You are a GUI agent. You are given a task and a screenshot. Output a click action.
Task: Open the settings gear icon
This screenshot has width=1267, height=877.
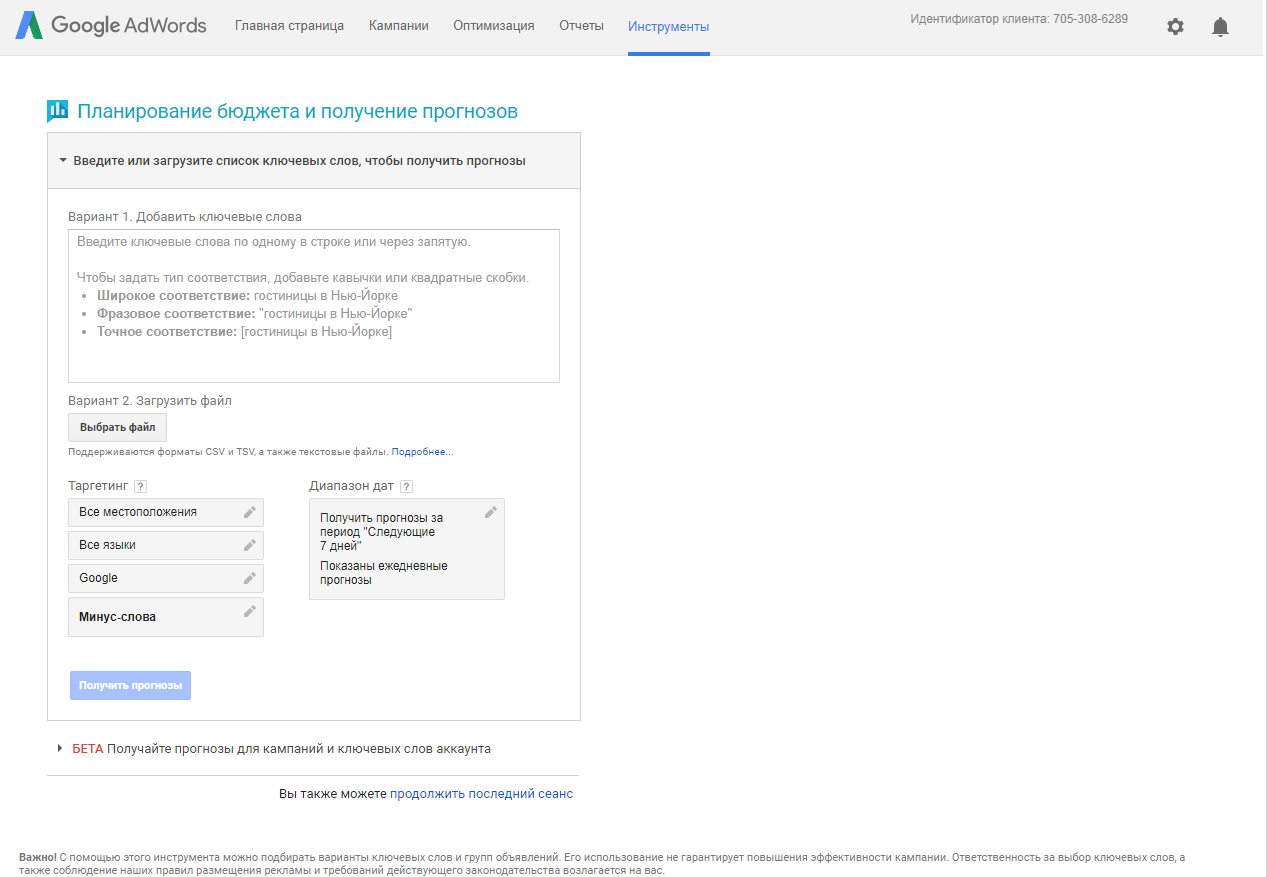coord(1175,27)
